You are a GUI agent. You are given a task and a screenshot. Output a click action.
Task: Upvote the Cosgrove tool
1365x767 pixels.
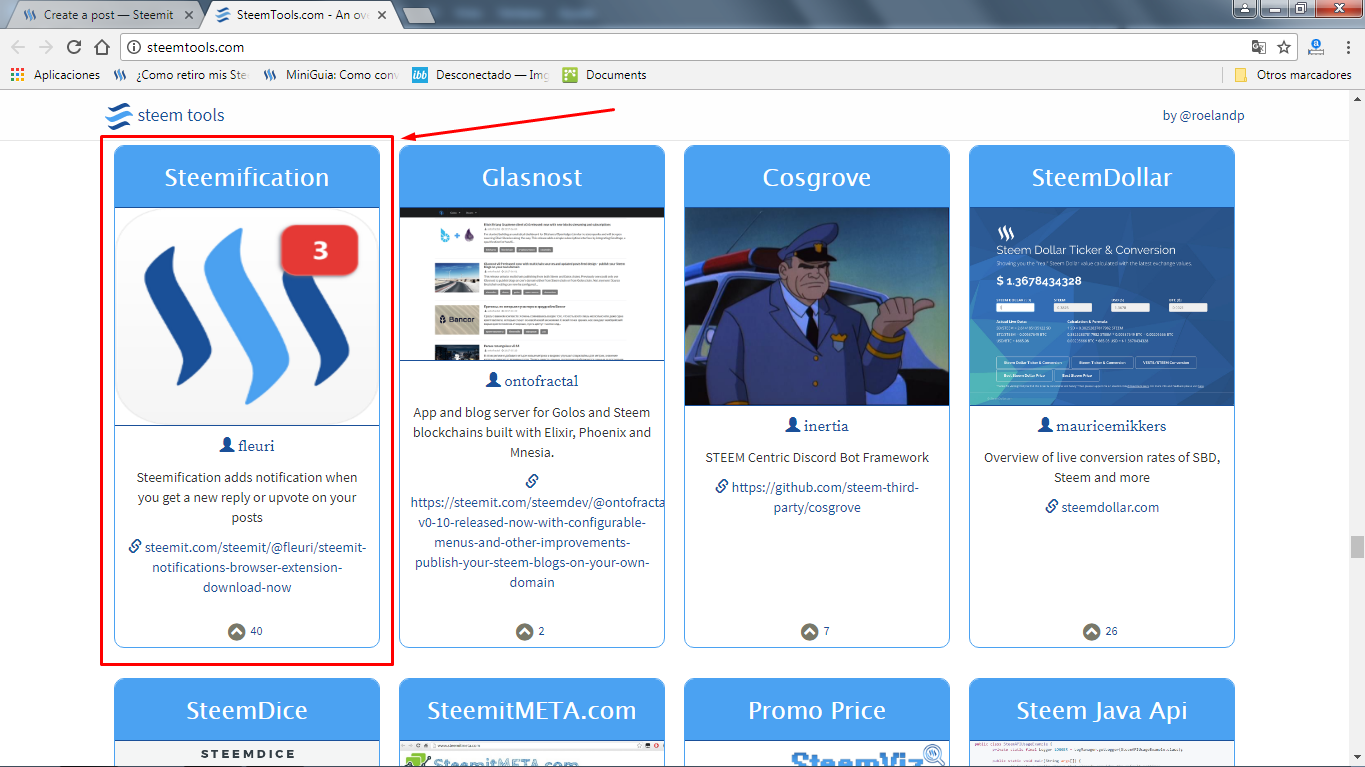click(x=809, y=631)
